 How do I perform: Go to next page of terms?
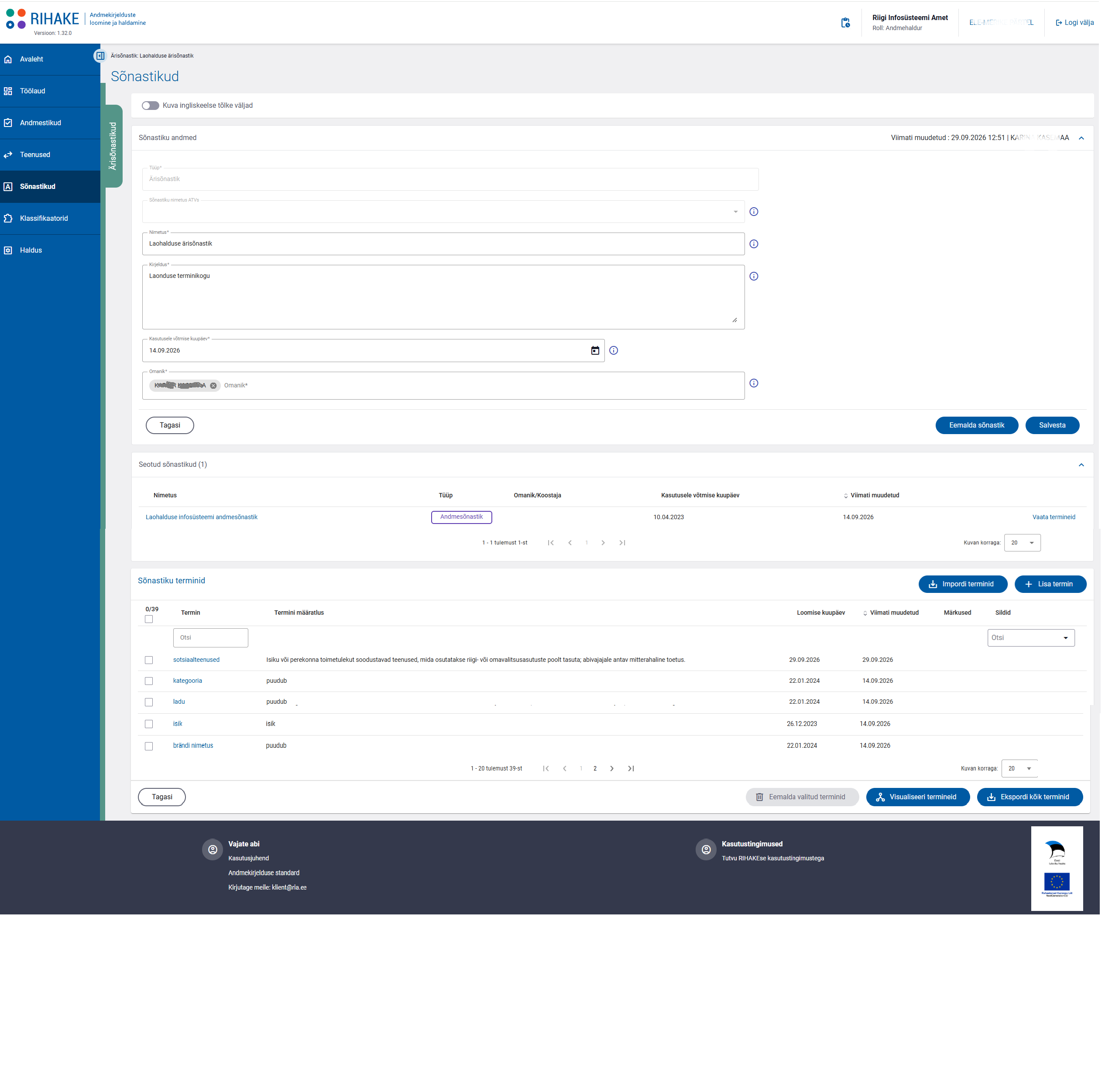click(611, 768)
